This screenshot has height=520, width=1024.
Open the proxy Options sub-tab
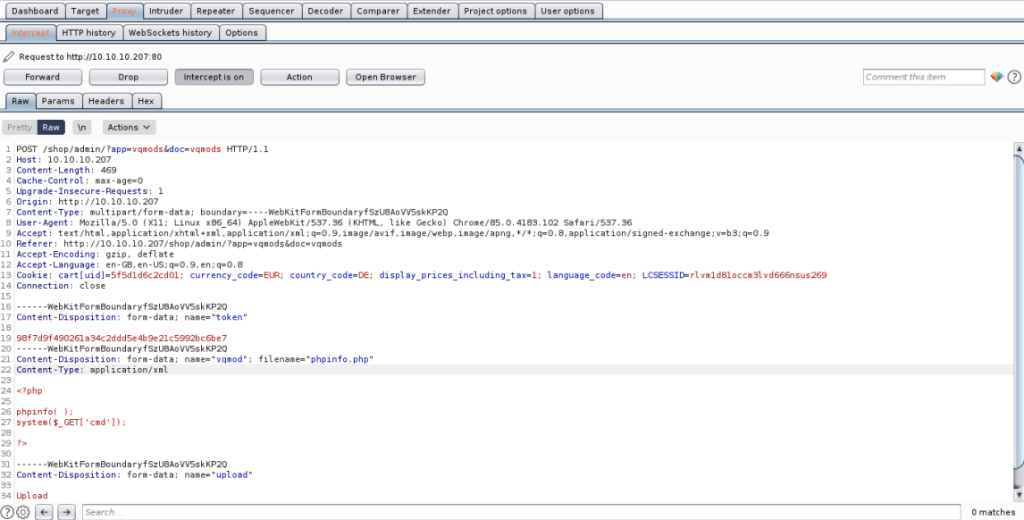(242, 33)
